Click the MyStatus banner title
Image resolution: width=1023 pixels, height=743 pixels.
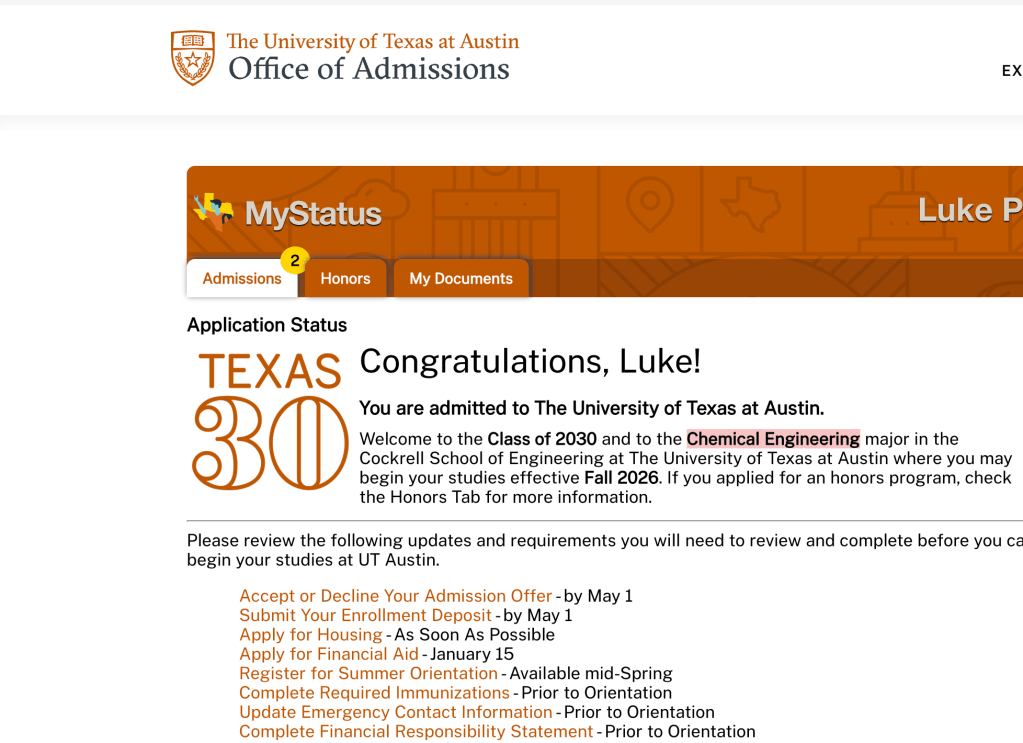(x=313, y=214)
